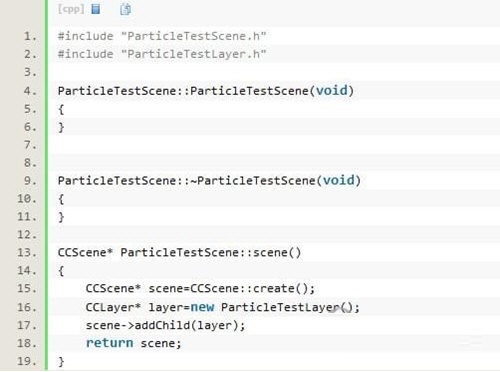Click the blue view-plain code icon
This screenshot has width=500, height=372.
pos(96,9)
